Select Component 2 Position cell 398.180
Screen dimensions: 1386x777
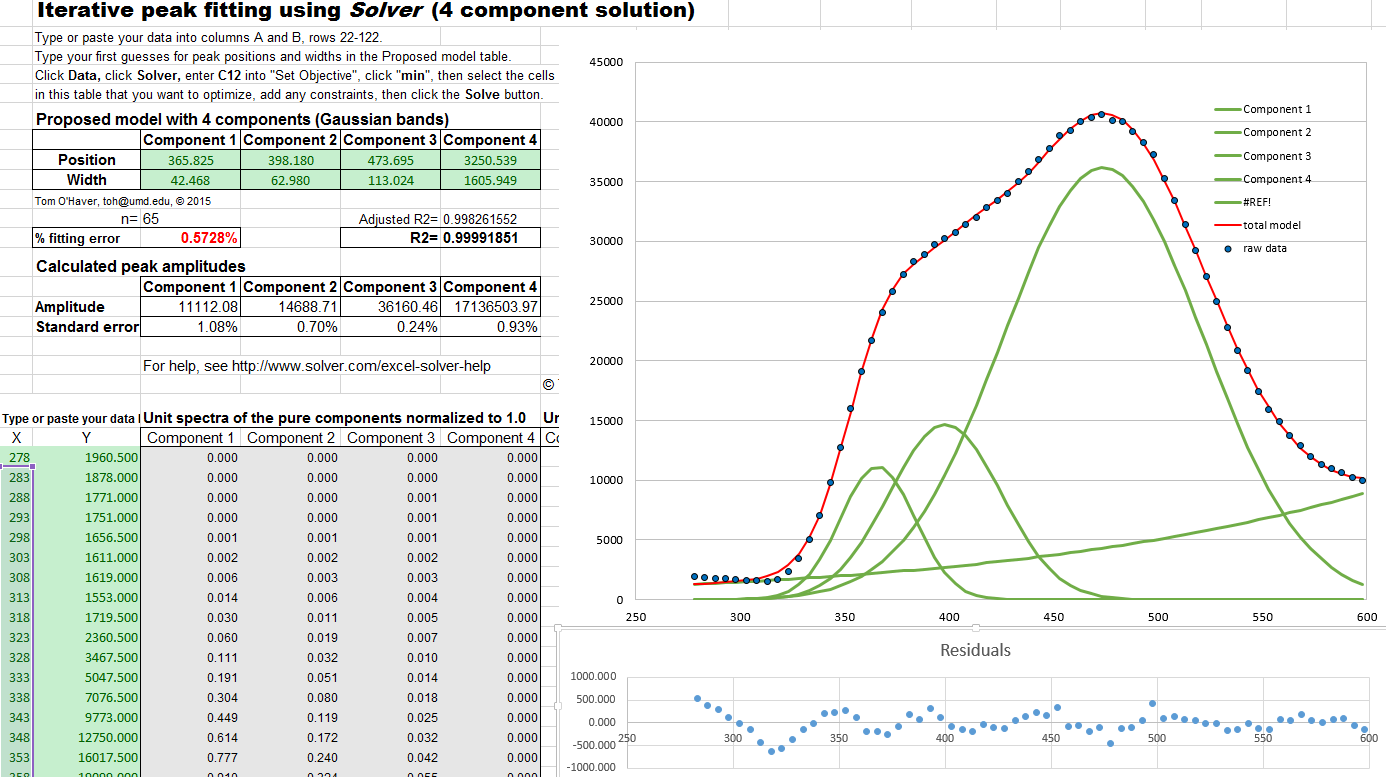(290, 160)
